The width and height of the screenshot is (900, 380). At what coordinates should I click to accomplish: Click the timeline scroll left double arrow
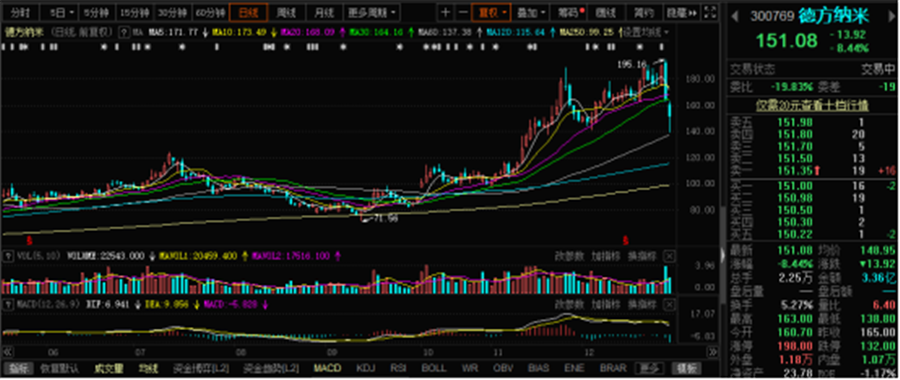tap(7, 351)
